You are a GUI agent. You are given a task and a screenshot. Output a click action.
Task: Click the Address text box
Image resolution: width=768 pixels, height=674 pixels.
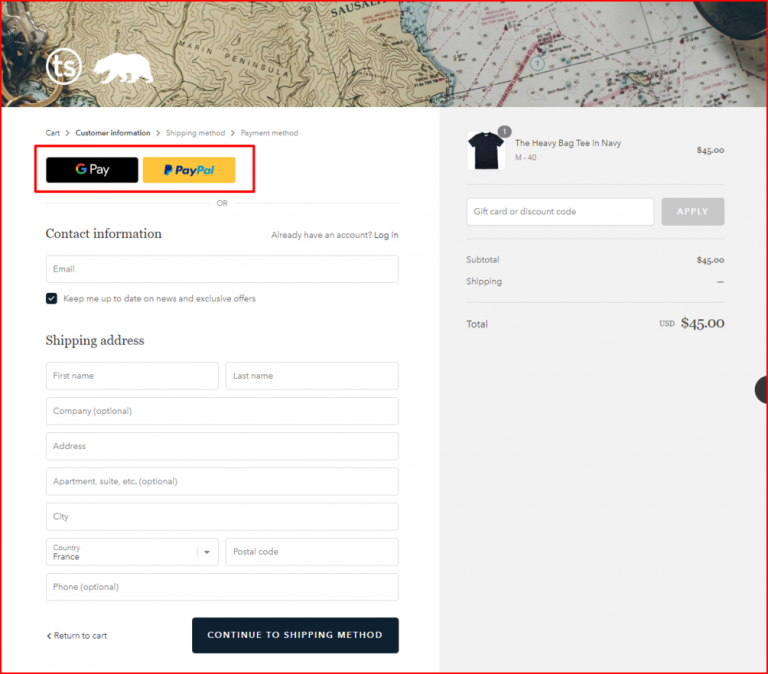tap(222, 446)
